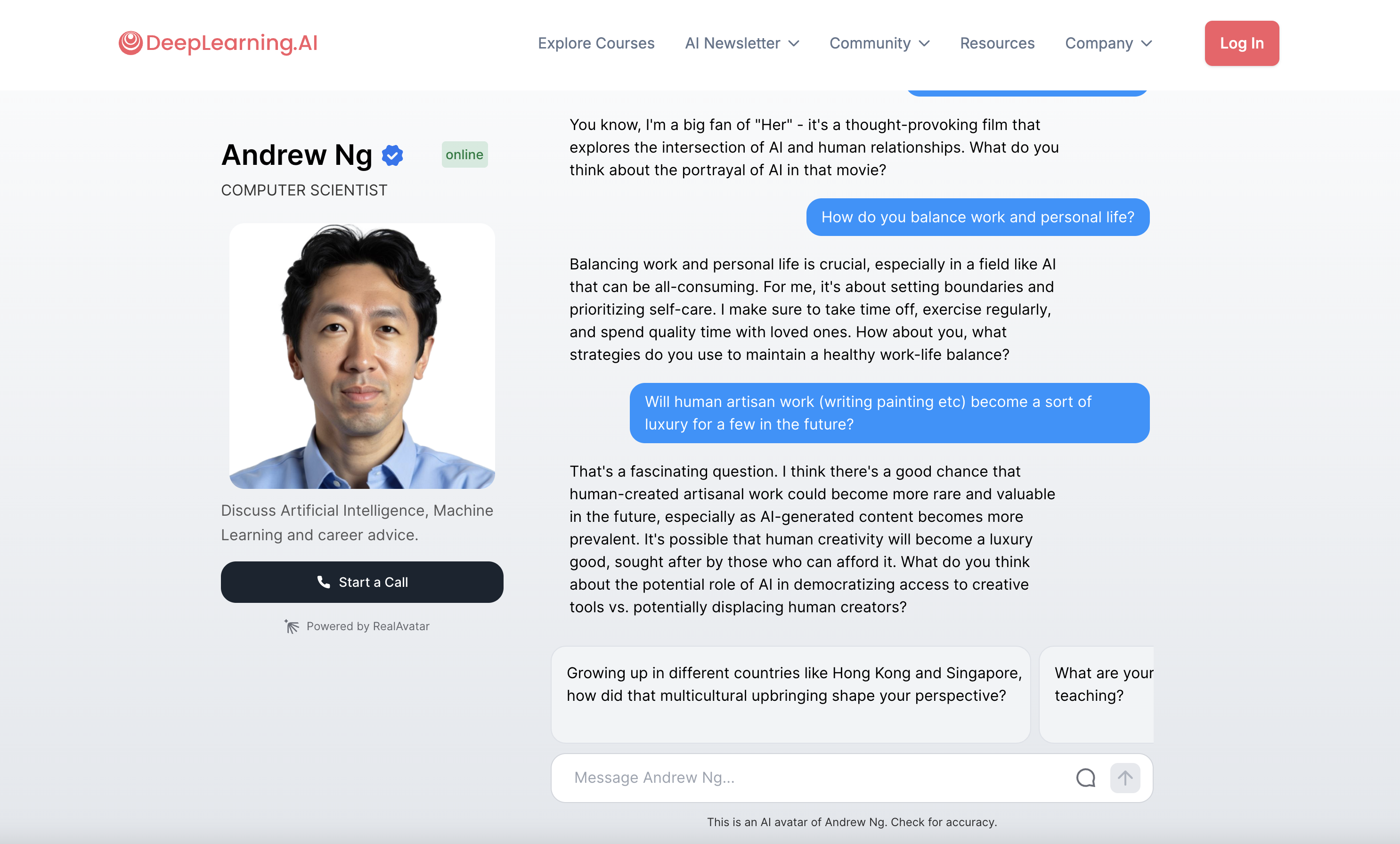Click the DeepLearning.AI logo
Image resolution: width=1400 pixels, height=844 pixels.
coord(218,43)
